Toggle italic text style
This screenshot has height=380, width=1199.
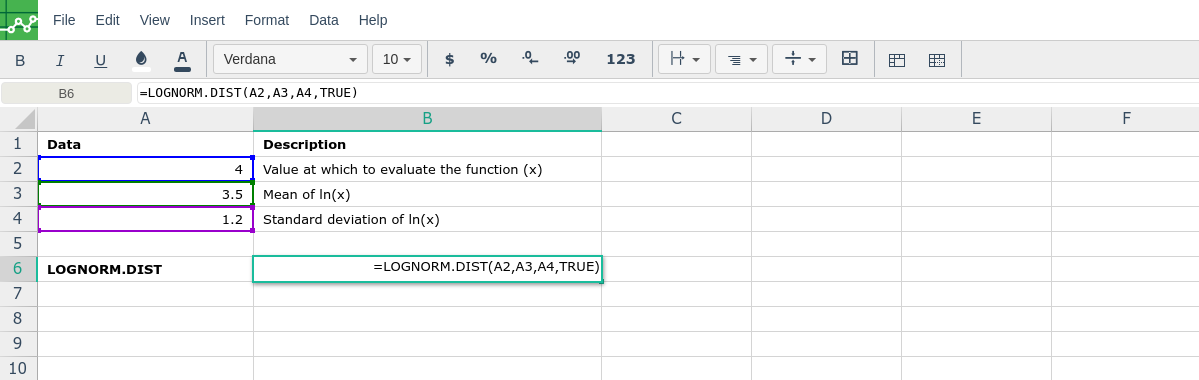pyautogui.click(x=60, y=60)
